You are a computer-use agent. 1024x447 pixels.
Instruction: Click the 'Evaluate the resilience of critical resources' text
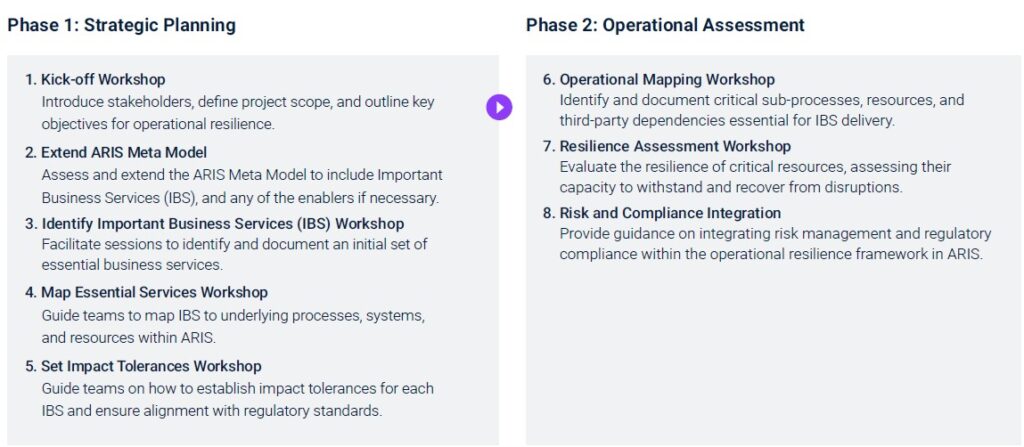point(755,177)
